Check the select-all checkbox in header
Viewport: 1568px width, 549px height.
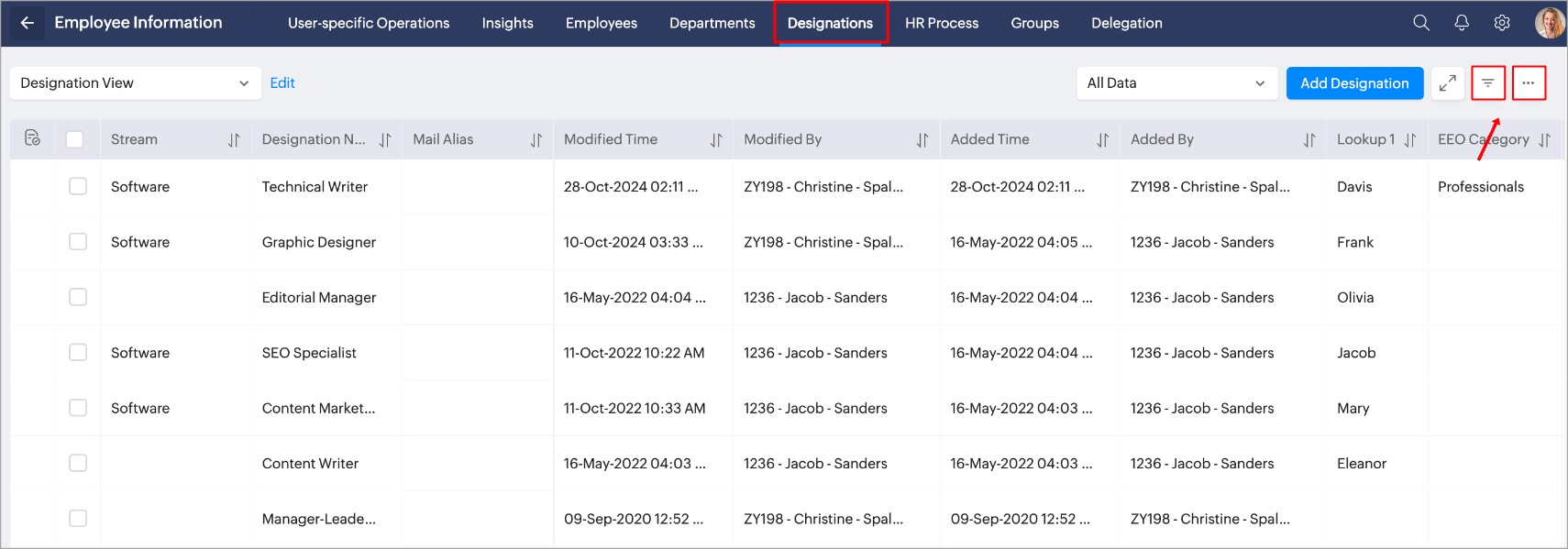pos(75,139)
